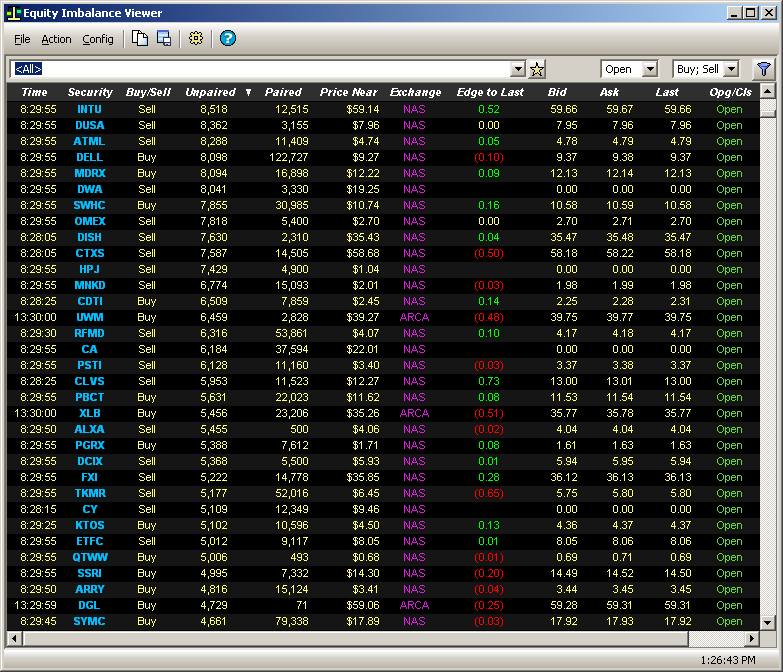Sort by the Last column header

tap(667, 92)
